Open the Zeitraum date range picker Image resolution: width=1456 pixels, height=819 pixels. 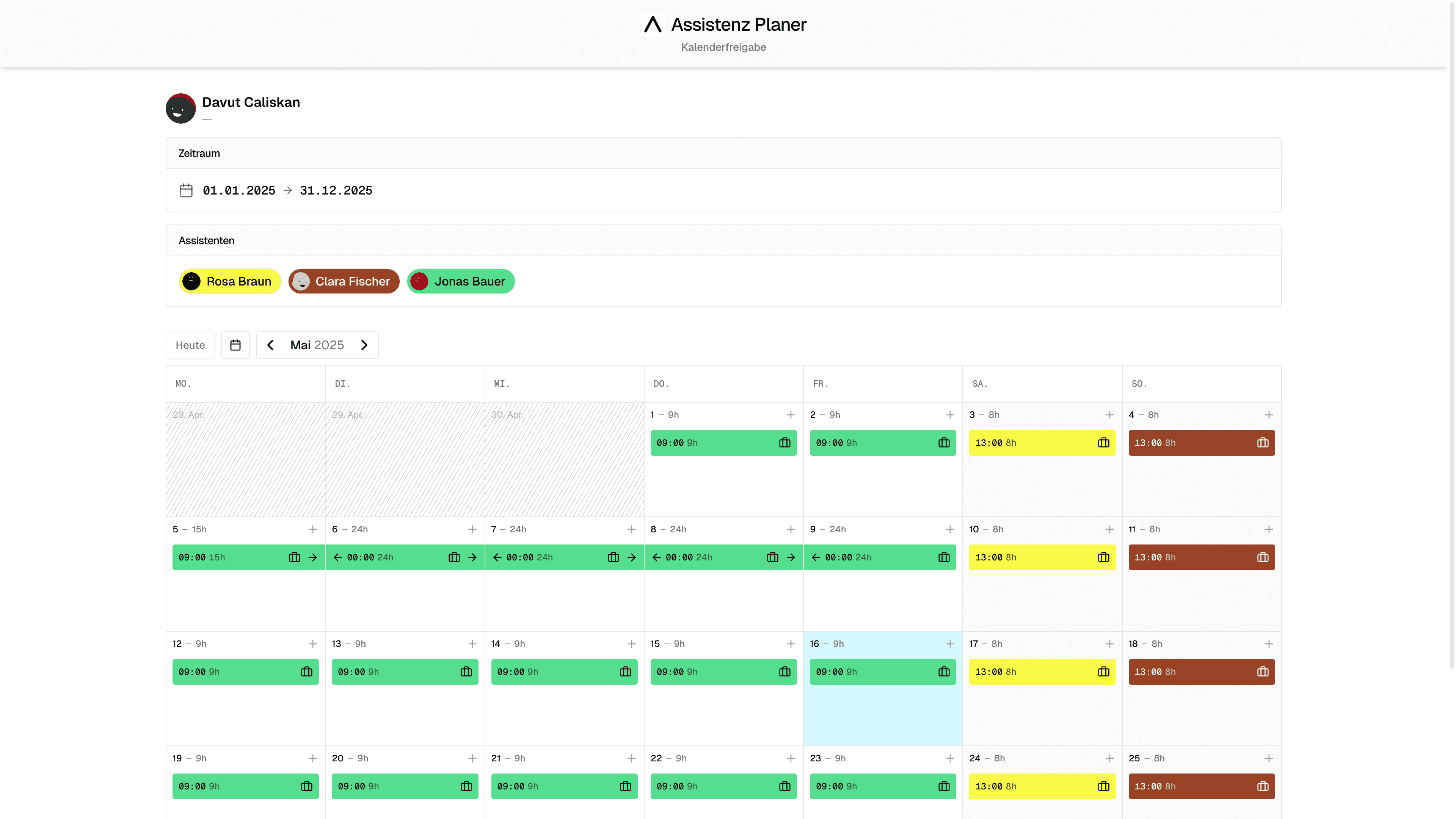(x=186, y=190)
